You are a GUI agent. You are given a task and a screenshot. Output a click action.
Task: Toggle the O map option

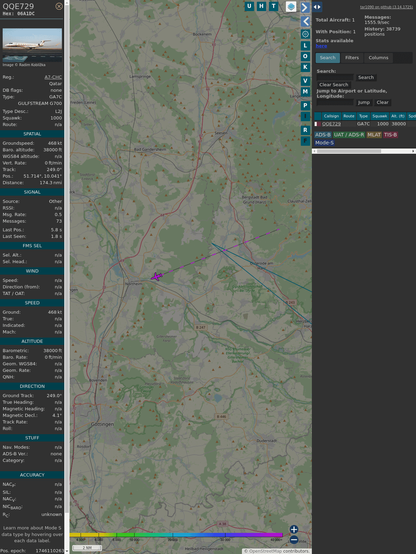(305, 56)
